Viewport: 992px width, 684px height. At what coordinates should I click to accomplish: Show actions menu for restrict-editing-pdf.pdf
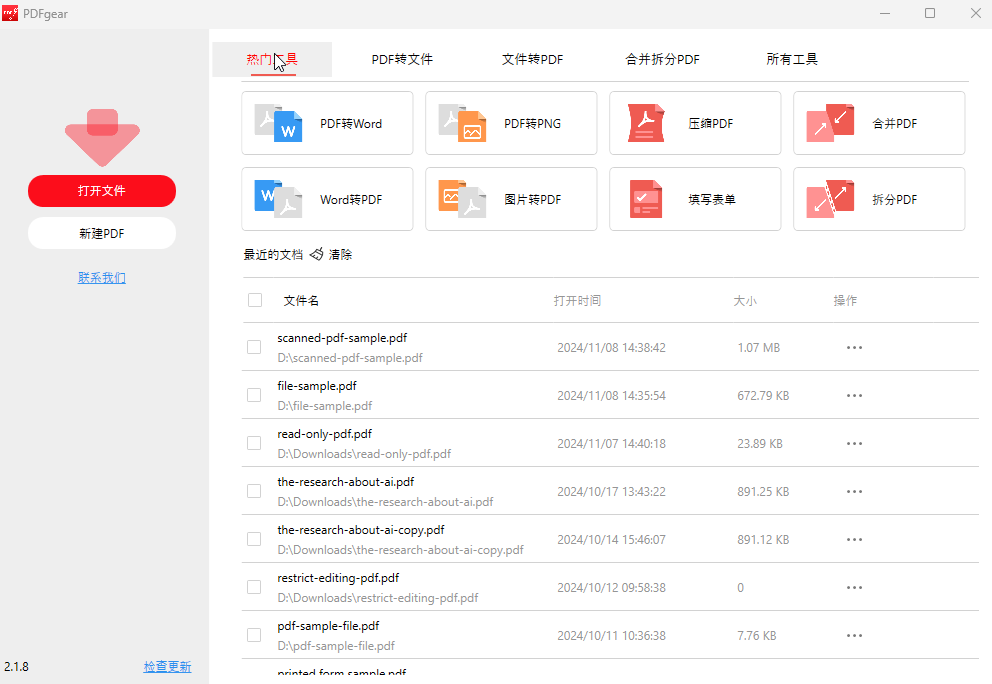(x=854, y=588)
